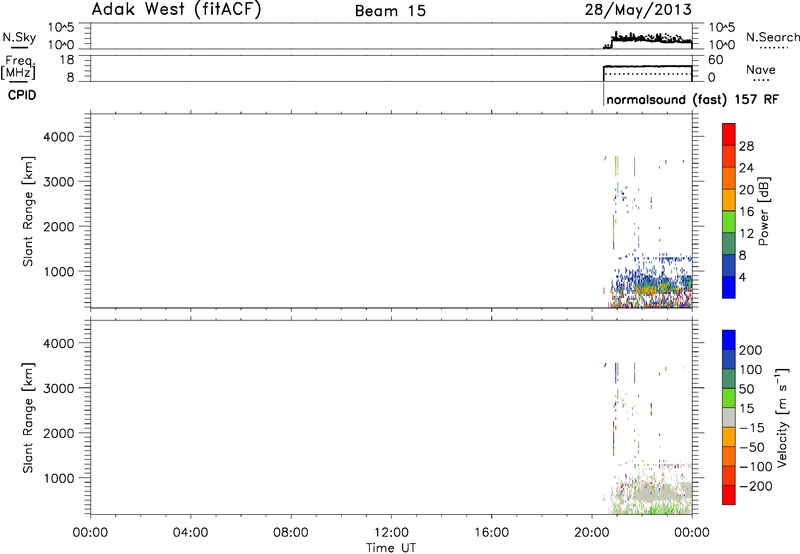This screenshot has width=800, height=554.
Task: Click 'Slant Range [km]' label of velocity panel
Action: pos(28,418)
